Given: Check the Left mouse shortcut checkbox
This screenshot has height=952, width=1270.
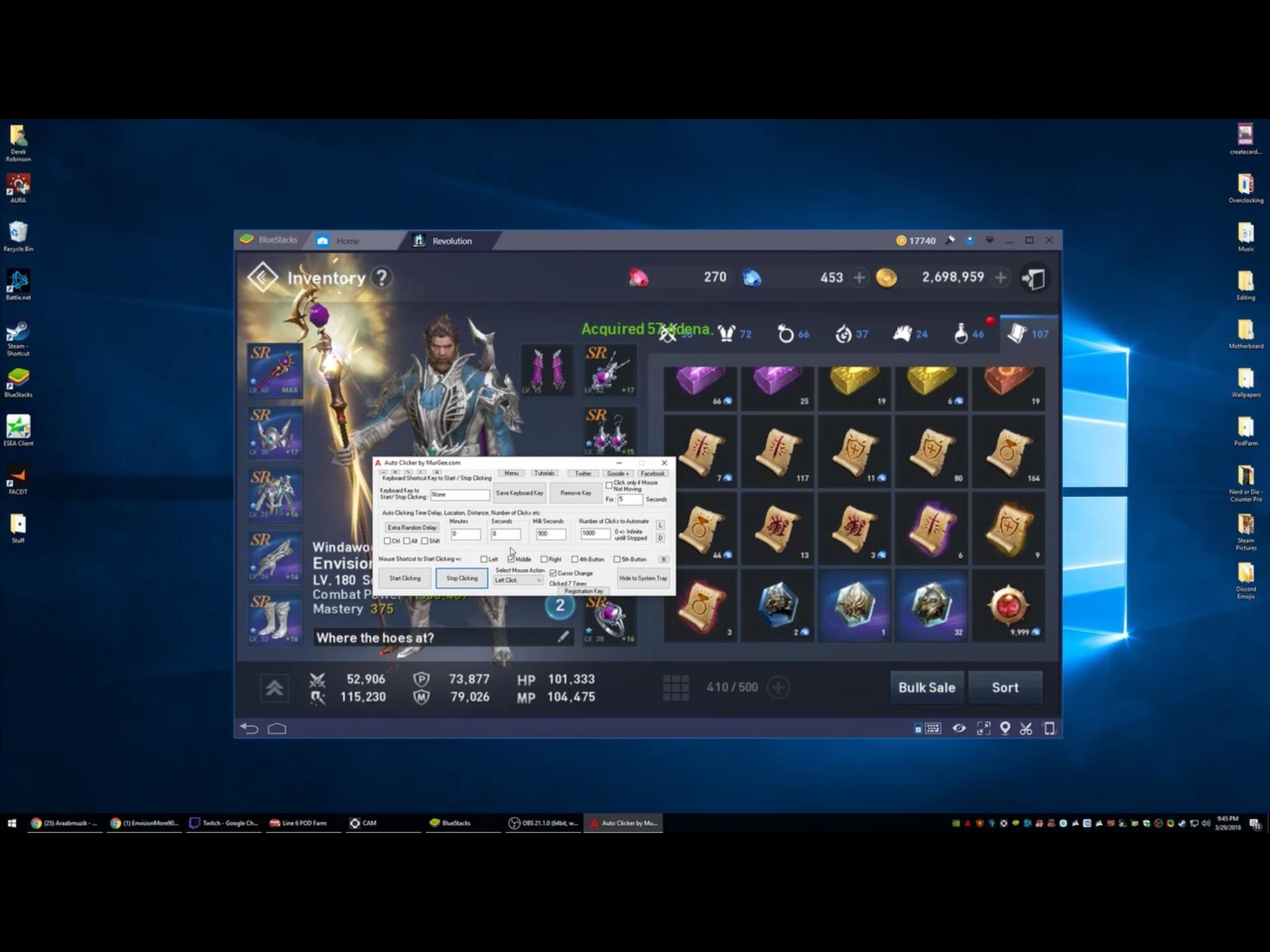Looking at the screenshot, I should pyautogui.click(x=484, y=559).
